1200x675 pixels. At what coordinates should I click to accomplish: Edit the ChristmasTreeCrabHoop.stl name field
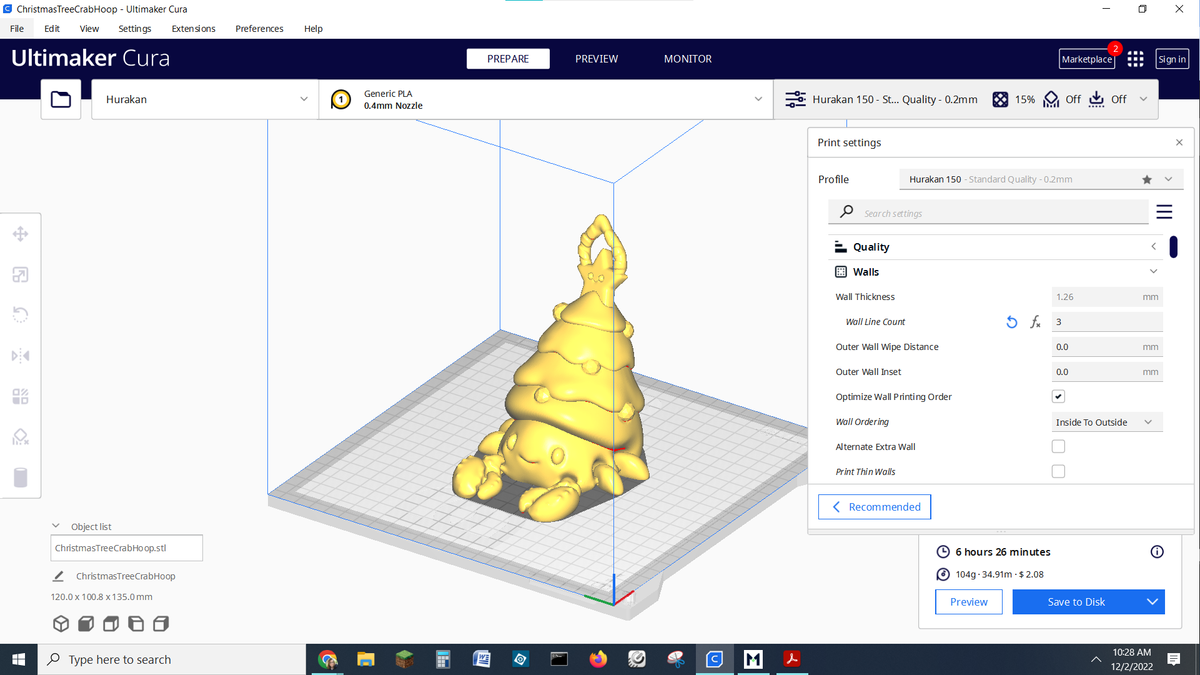click(x=126, y=548)
